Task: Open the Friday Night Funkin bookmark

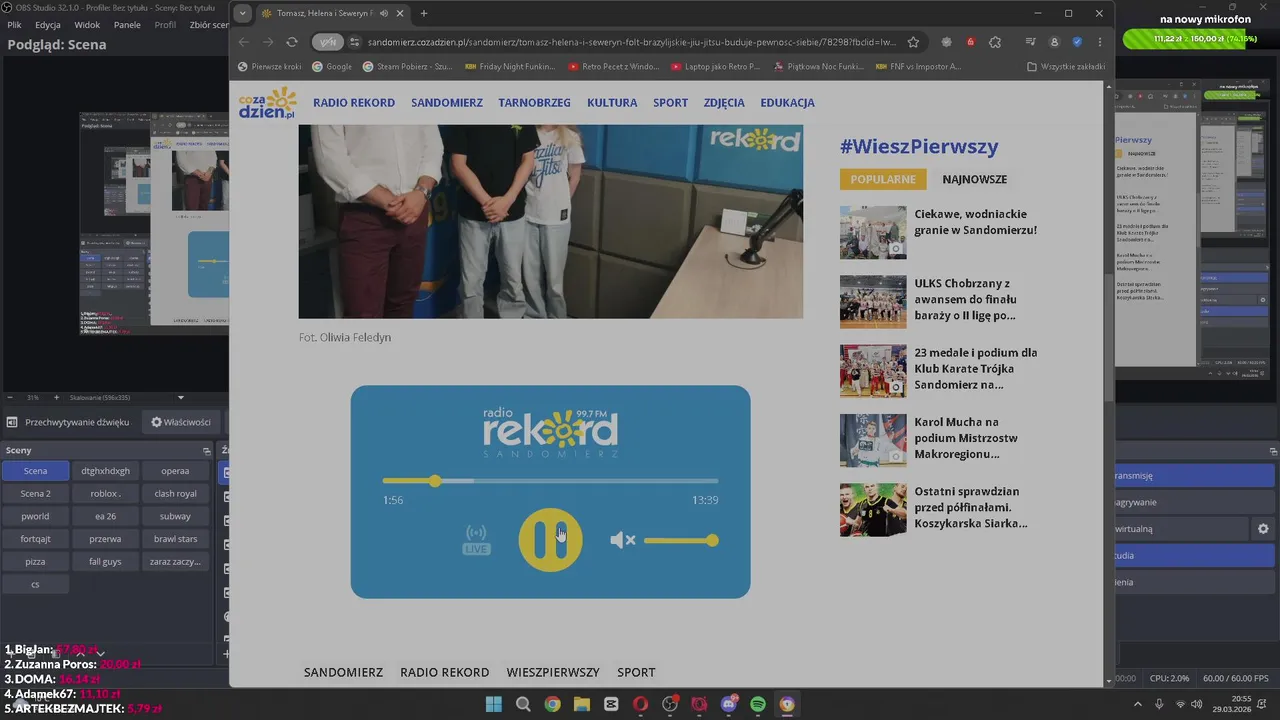Action: [x=511, y=67]
